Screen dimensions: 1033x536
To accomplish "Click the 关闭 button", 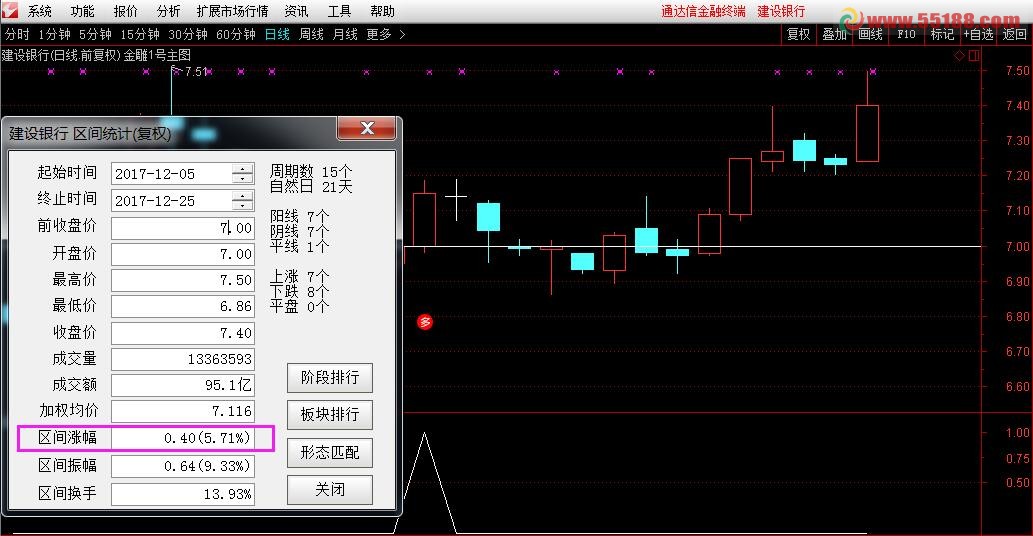I will [329, 490].
